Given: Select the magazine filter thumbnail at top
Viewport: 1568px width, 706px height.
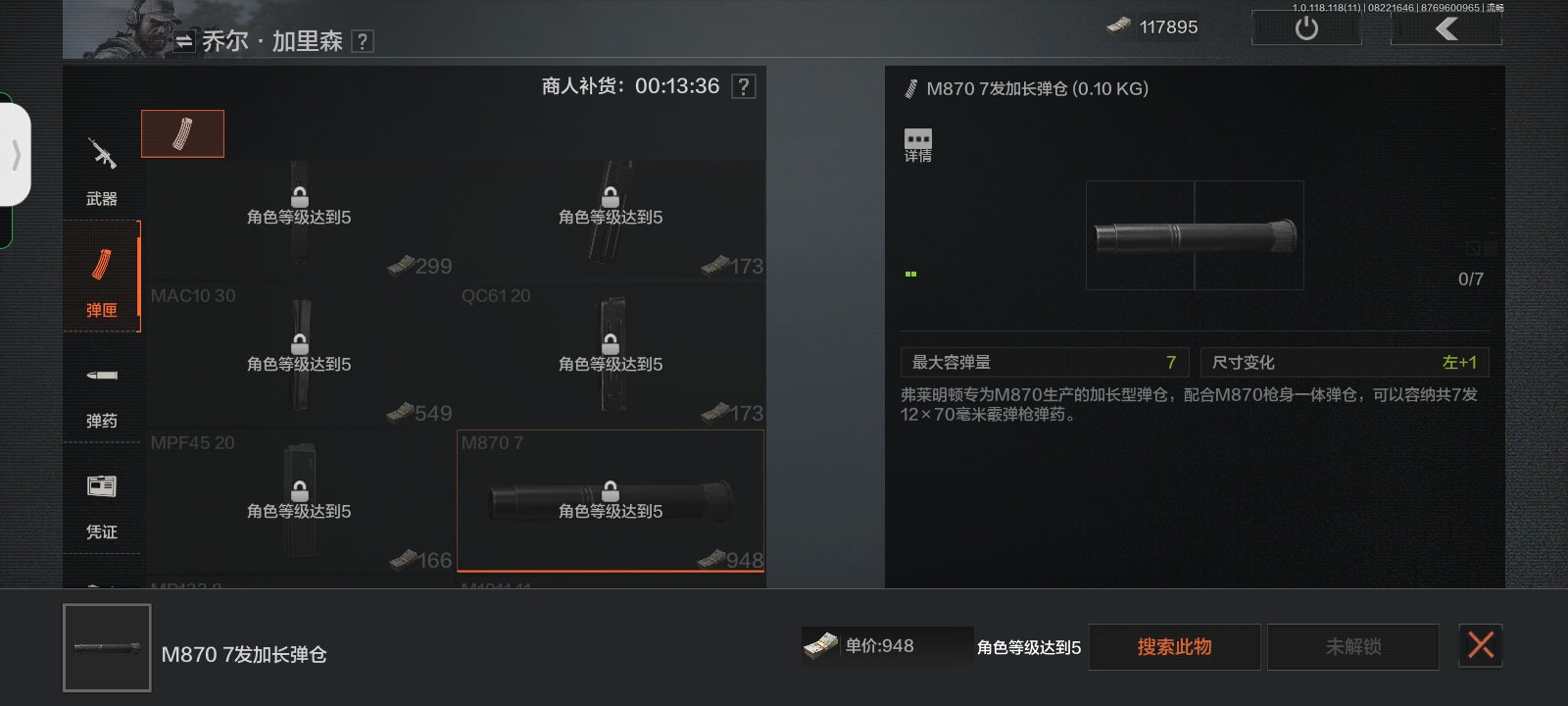Looking at the screenshot, I should [x=182, y=133].
